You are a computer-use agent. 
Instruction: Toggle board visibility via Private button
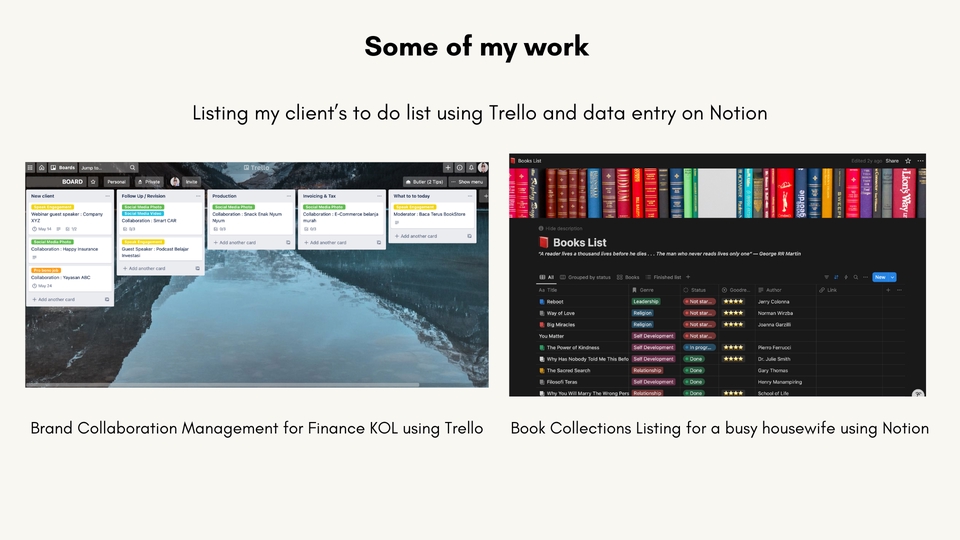(x=148, y=182)
